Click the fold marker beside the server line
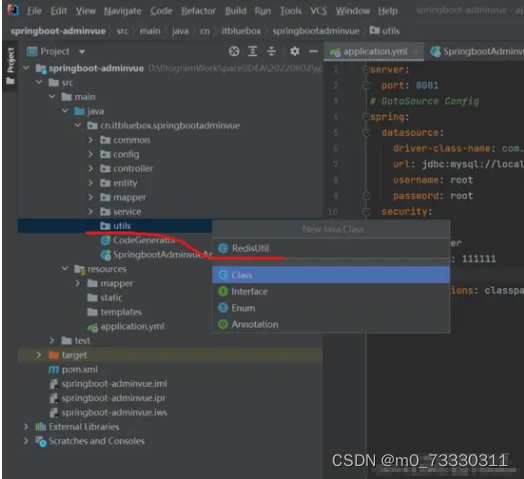This screenshot has height=479, width=524. click(x=366, y=70)
